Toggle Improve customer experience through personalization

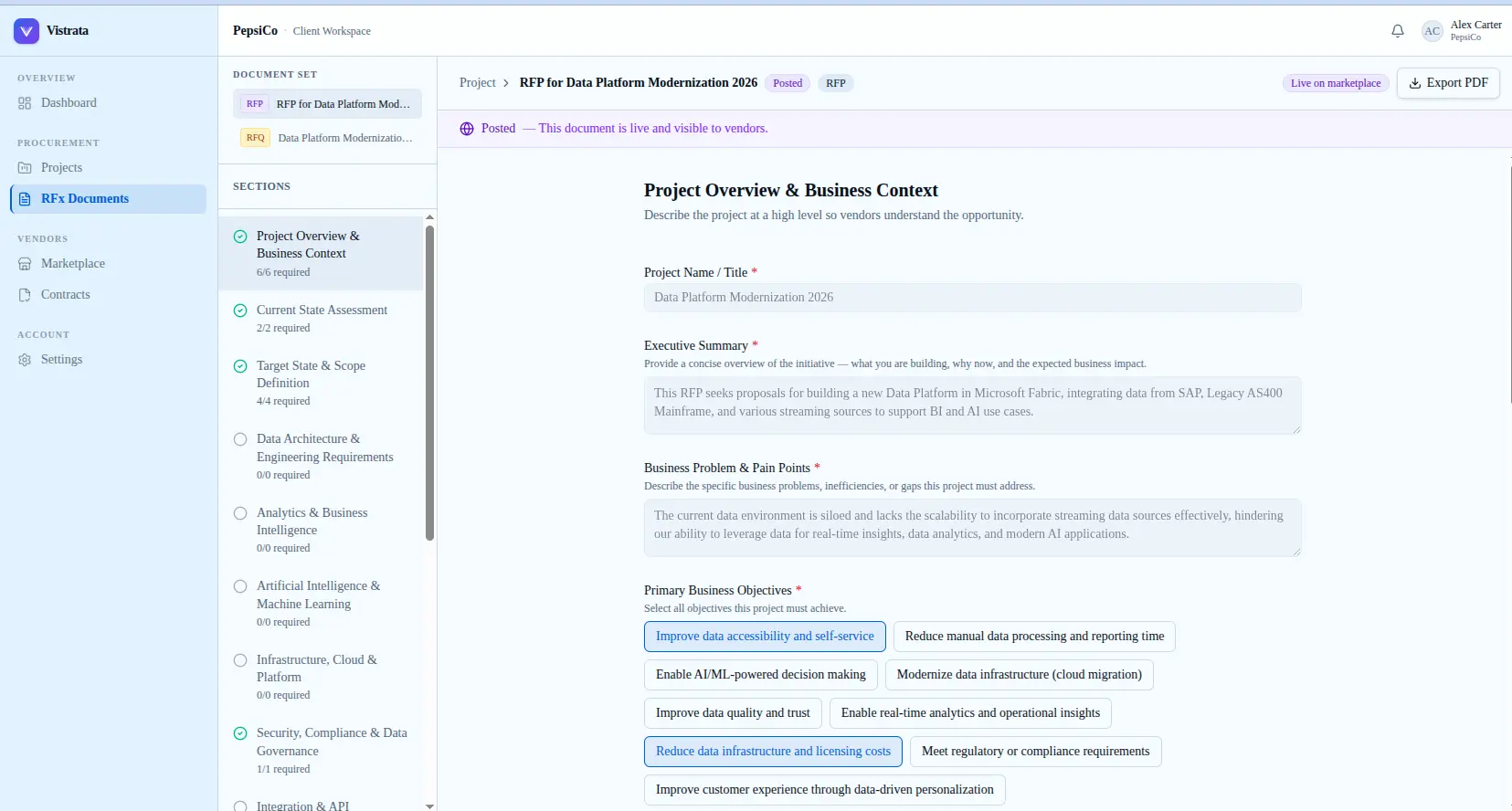coord(825,790)
